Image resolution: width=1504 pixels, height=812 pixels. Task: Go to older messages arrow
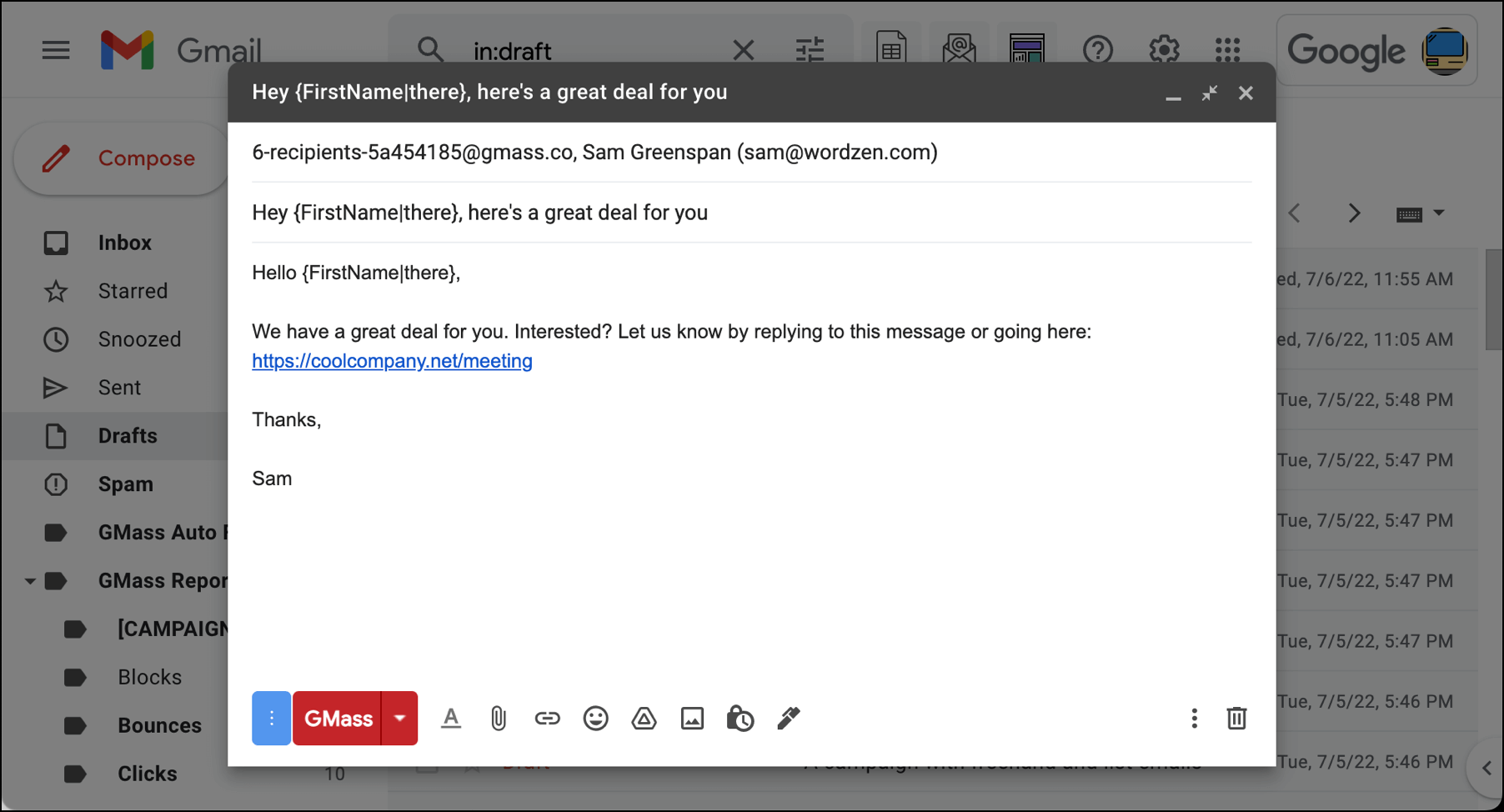coord(1354,213)
